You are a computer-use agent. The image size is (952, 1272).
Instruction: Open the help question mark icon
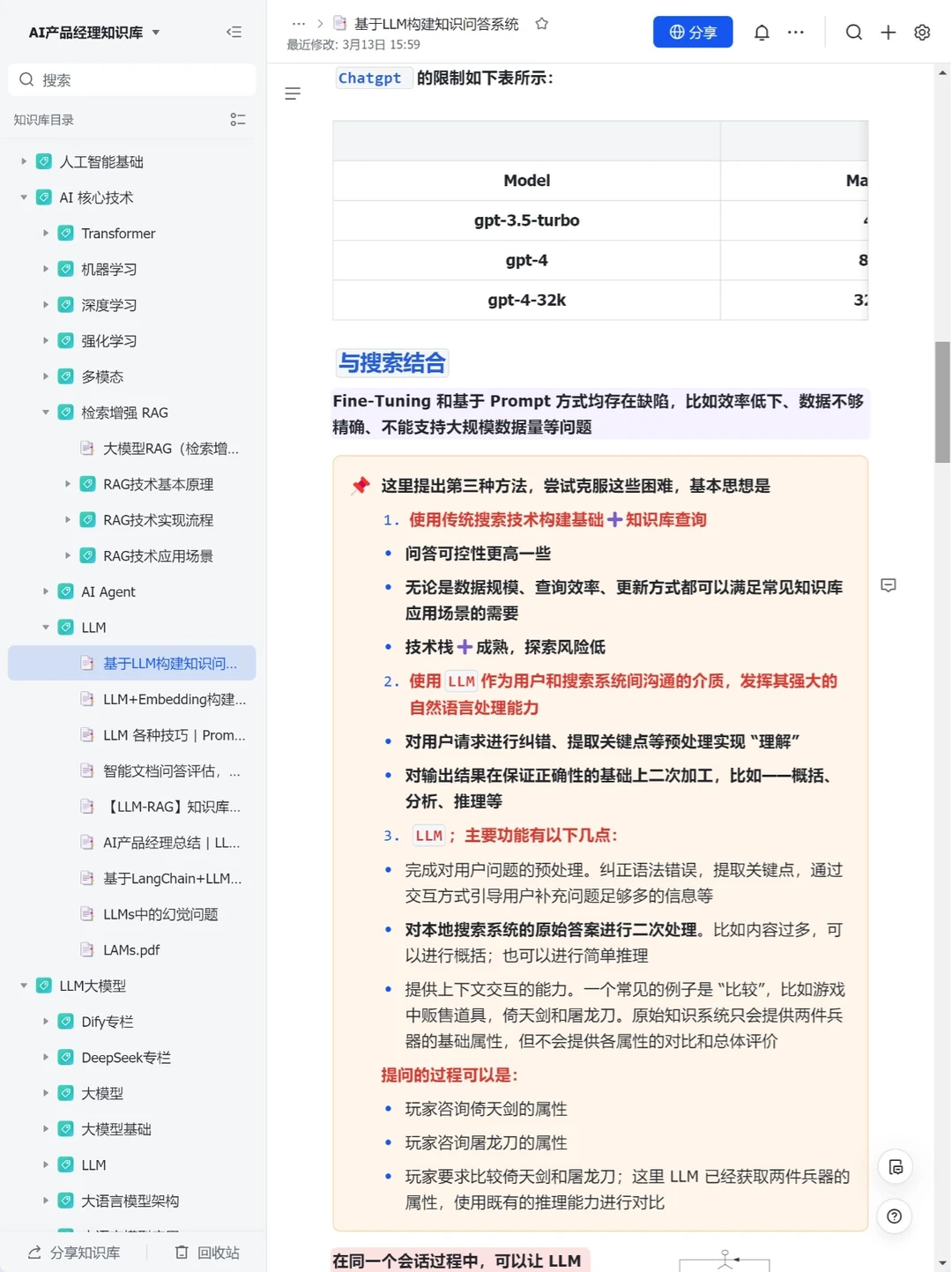click(894, 1216)
